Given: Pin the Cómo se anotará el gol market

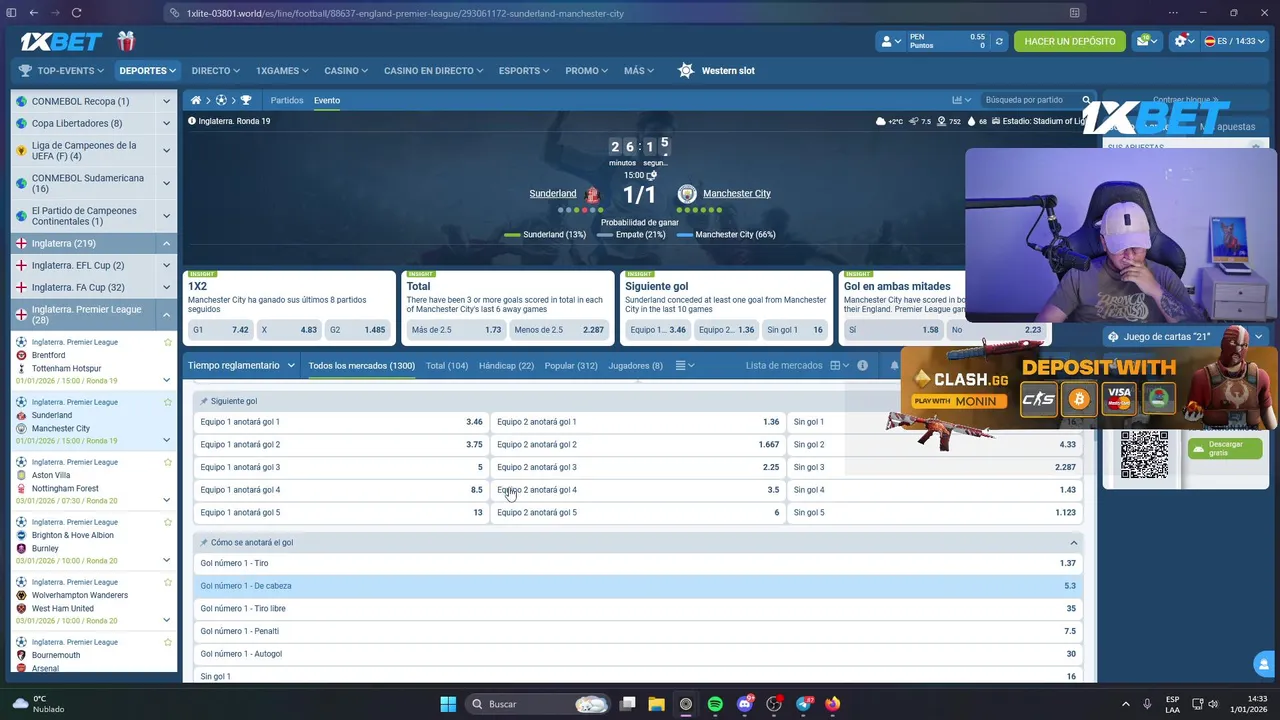Looking at the screenshot, I should pyautogui.click(x=204, y=542).
